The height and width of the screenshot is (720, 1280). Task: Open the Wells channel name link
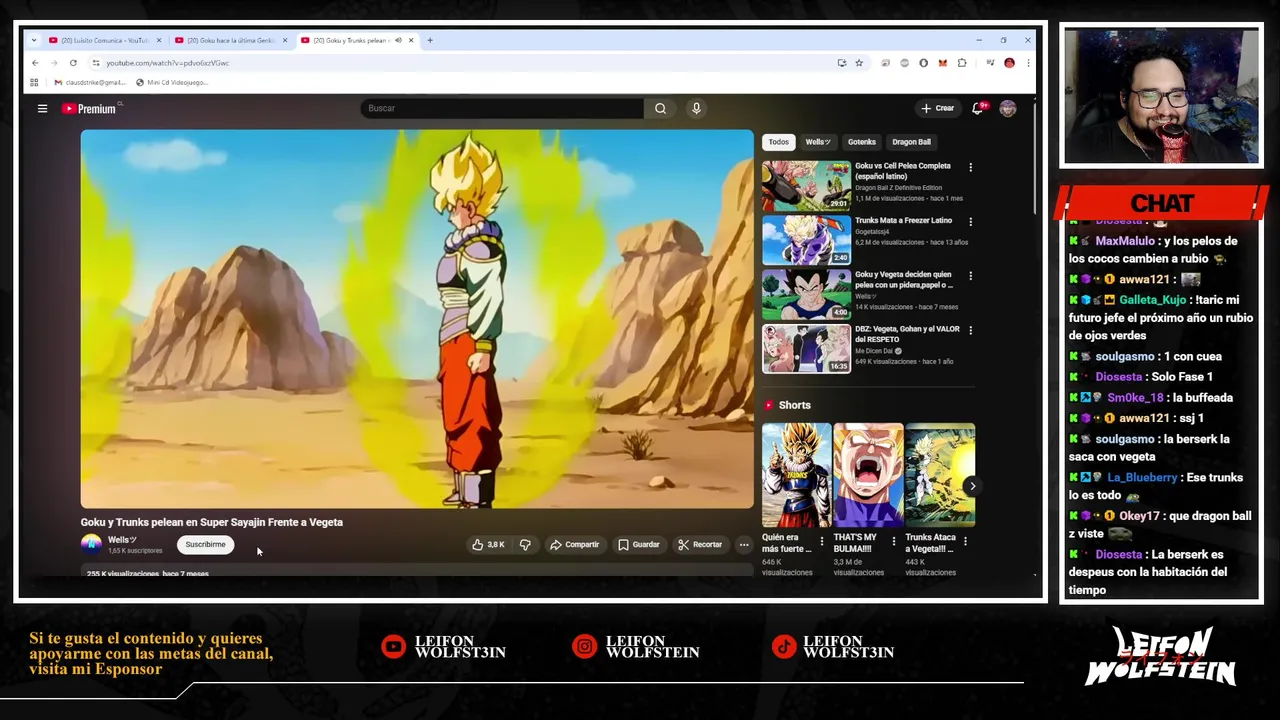[122, 540]
